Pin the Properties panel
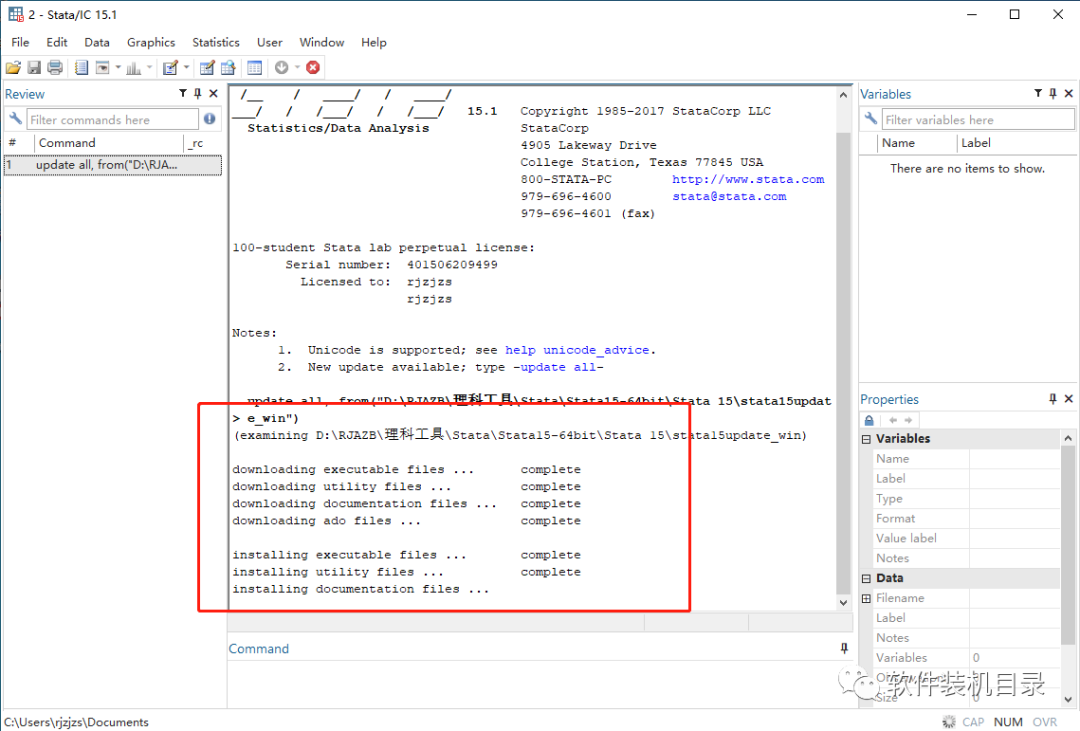The height and width of the screenshot is (731, 1080). (1053, 398)
